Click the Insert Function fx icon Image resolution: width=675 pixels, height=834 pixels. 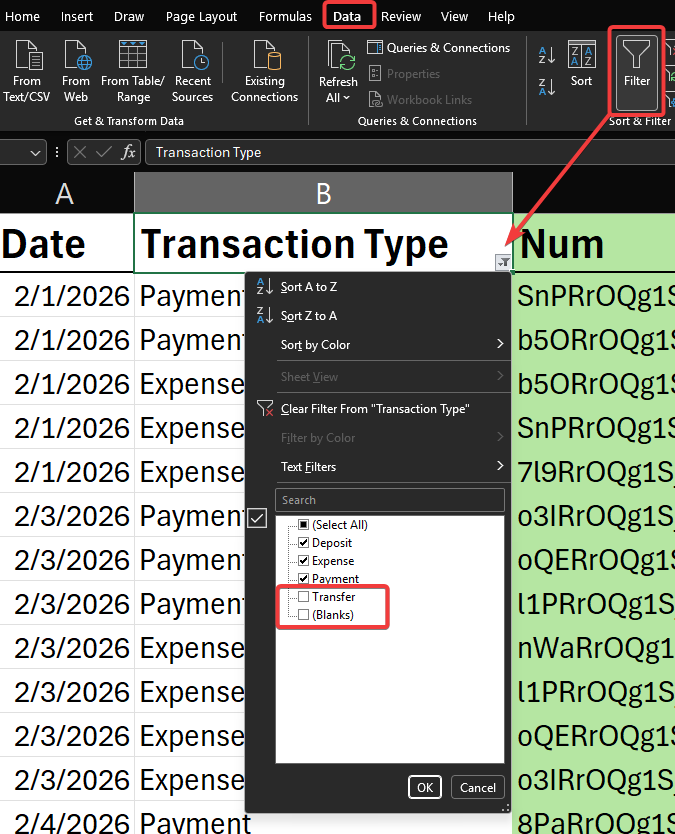point(128,152)
